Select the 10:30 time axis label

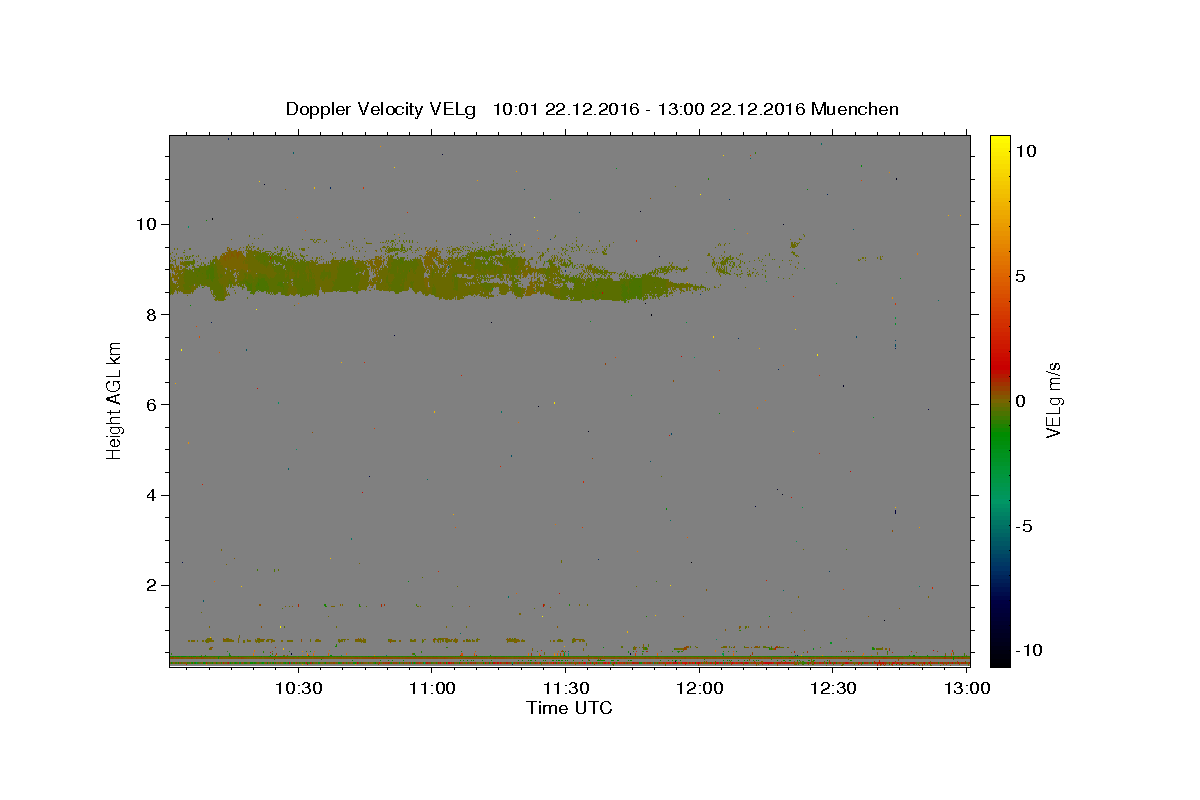tap(298, 689)
